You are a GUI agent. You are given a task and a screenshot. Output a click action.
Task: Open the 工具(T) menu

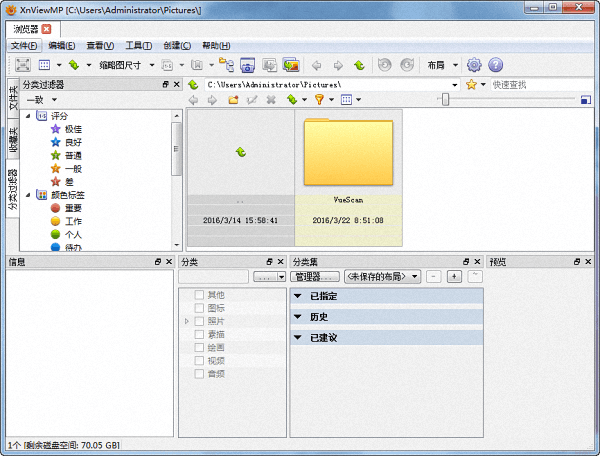139,46
